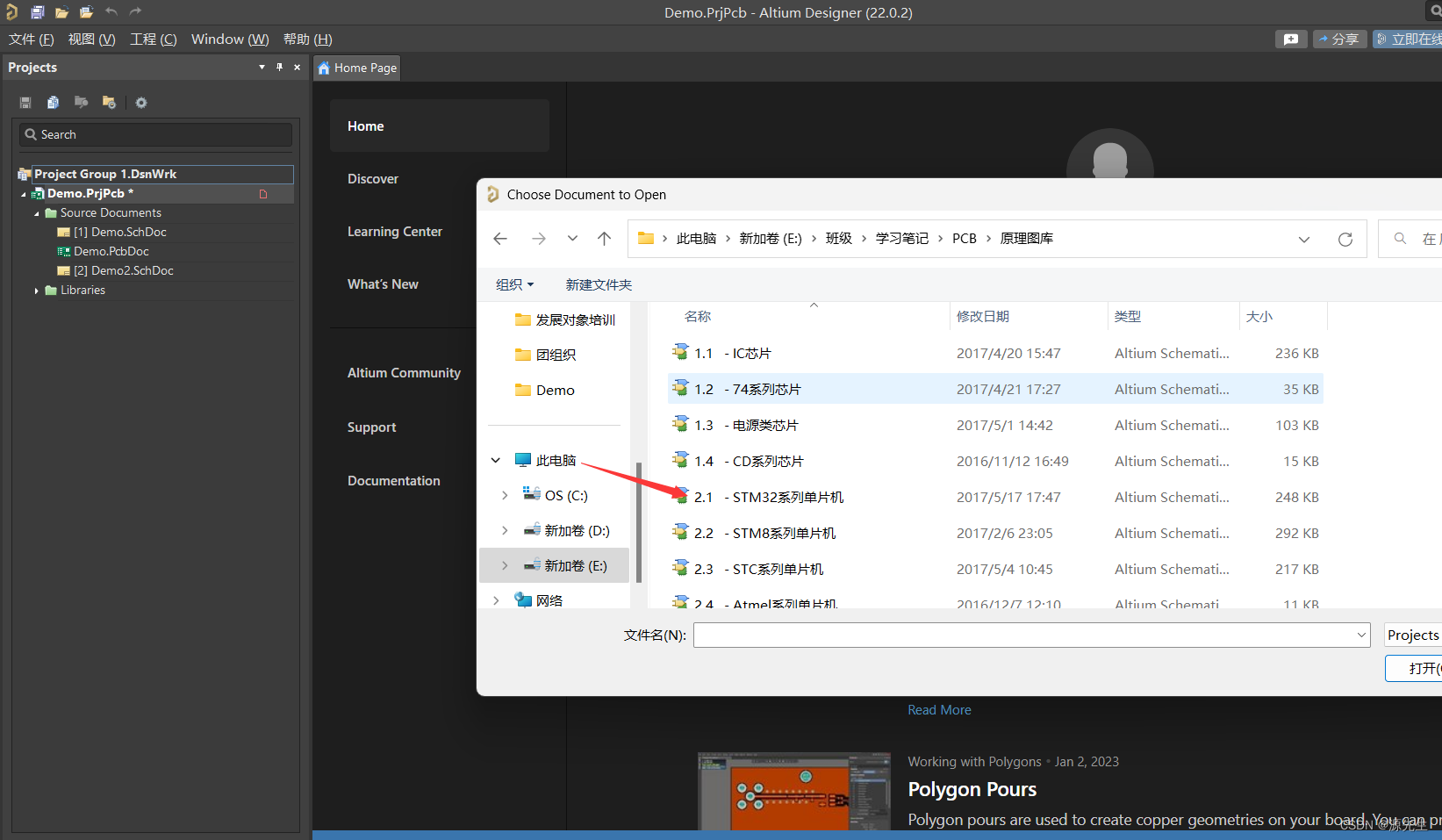Open the file name combo box dropdown
This screenshot has width=1442, height=840.
click(1361, 635)
